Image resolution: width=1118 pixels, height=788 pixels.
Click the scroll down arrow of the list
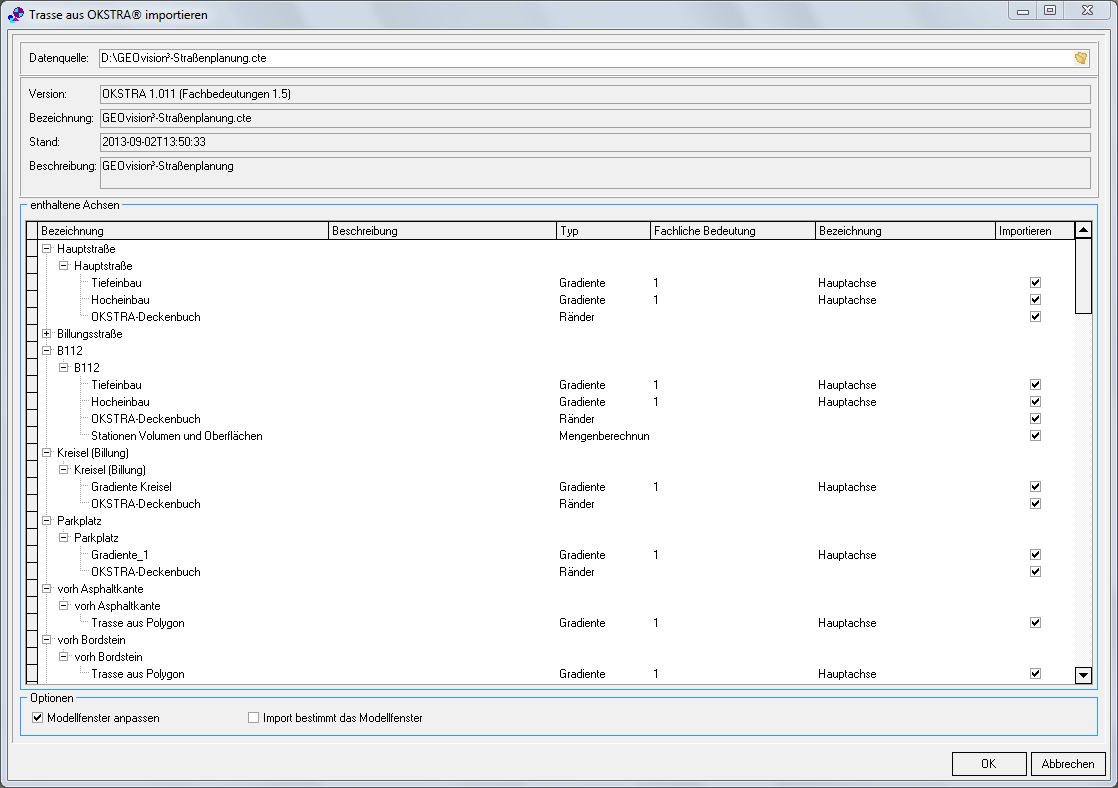(1083, 675)
